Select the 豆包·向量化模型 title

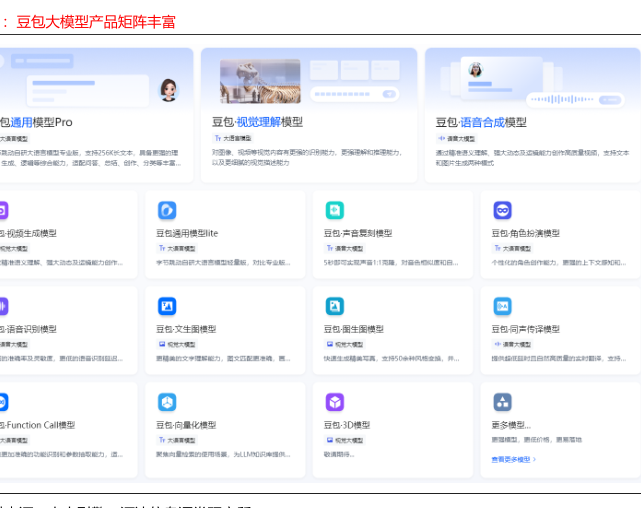(186, 425)
